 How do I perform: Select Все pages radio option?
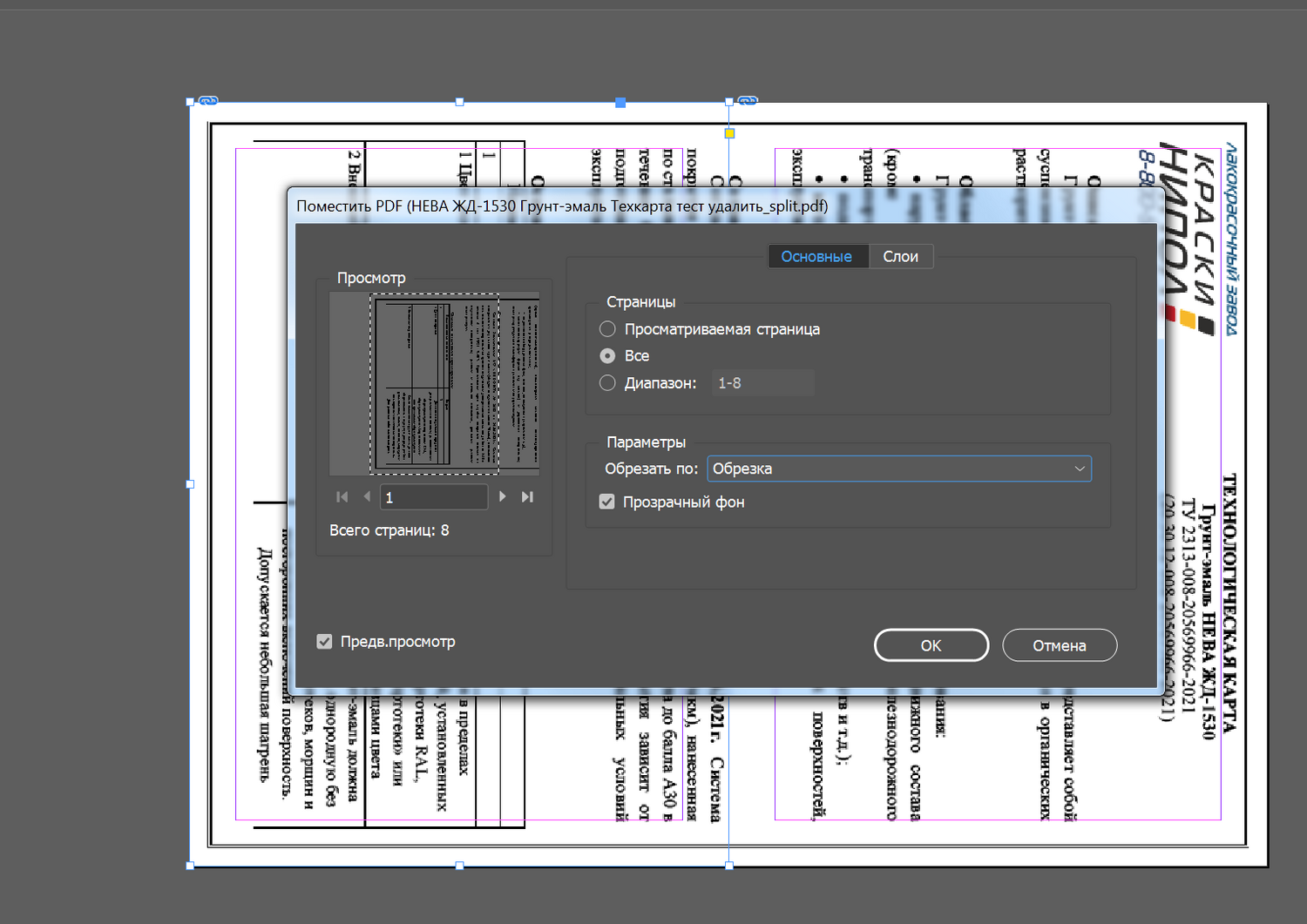click(607, 355)
